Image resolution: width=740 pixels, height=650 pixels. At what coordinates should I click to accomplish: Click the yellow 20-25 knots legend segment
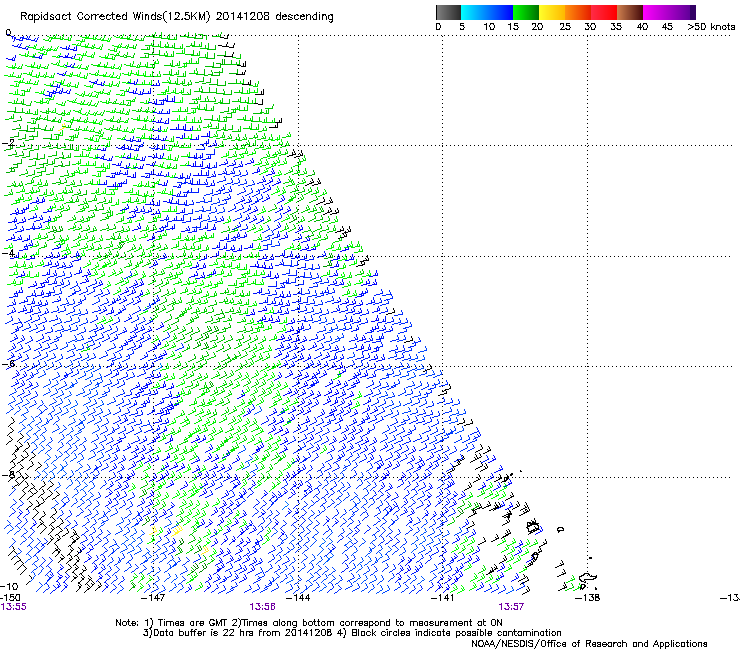[552, 12]
